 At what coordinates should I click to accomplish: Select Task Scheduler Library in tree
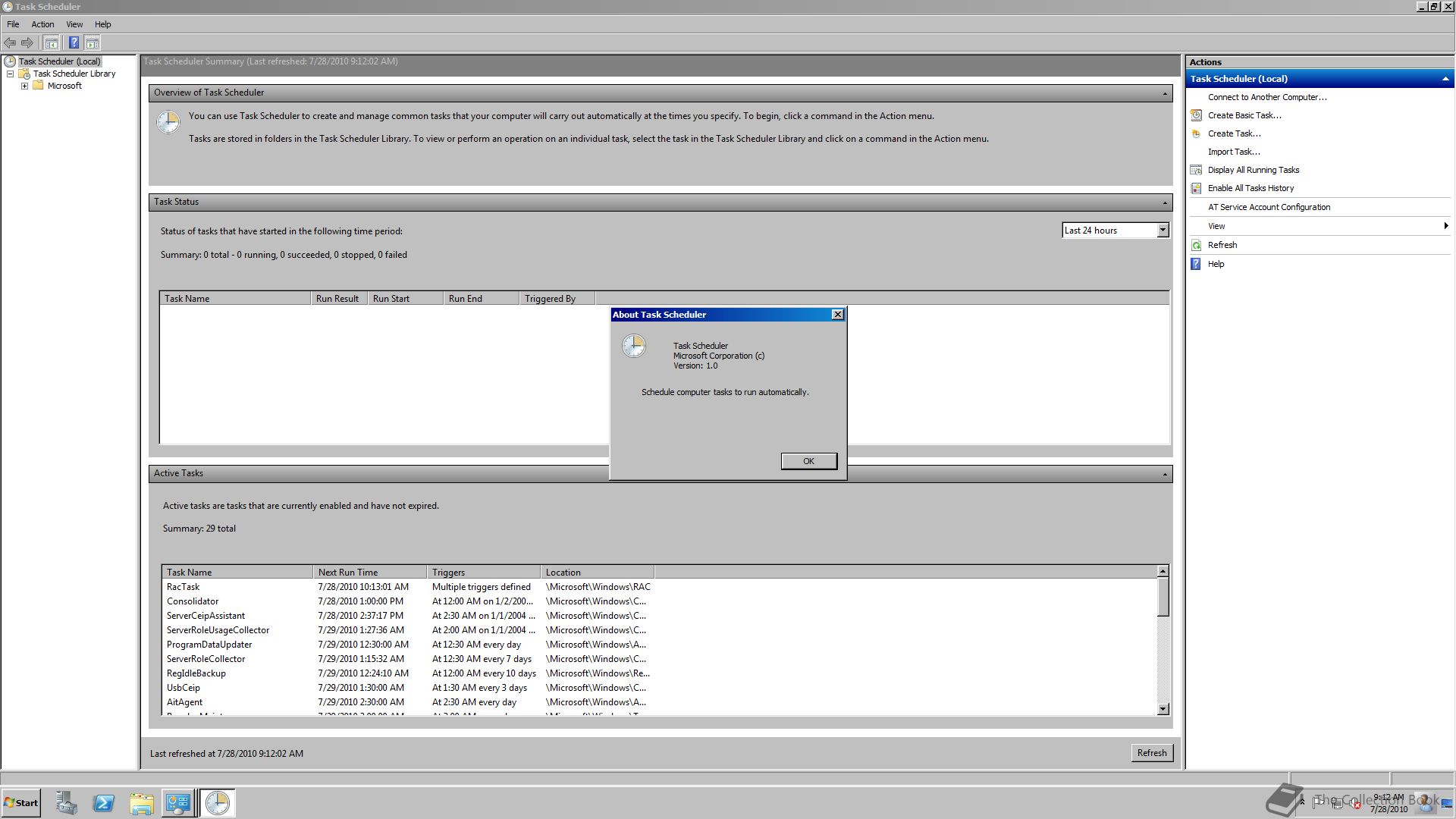pos(74,74)
